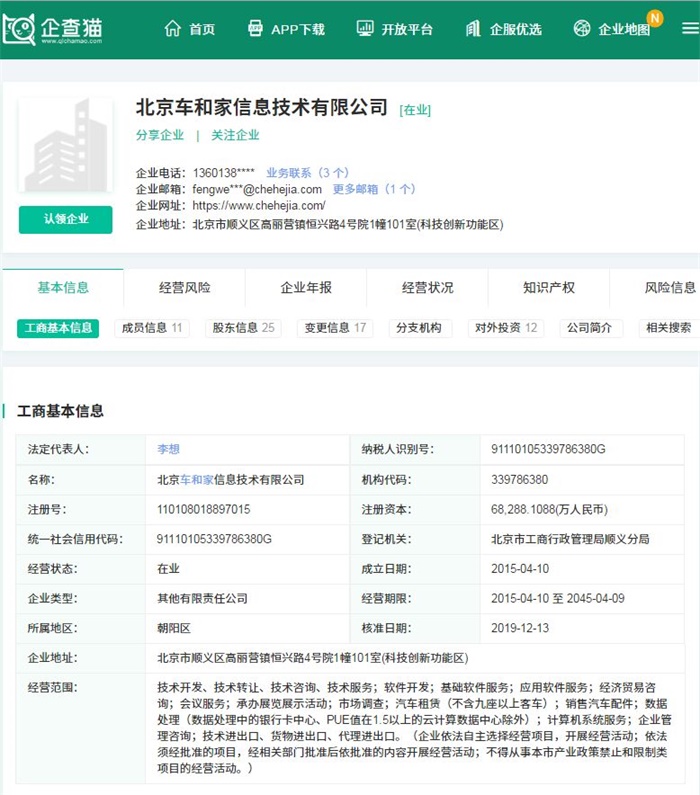Click the company title 北京车和家信息技术有限公司

(x=262, y=107)
